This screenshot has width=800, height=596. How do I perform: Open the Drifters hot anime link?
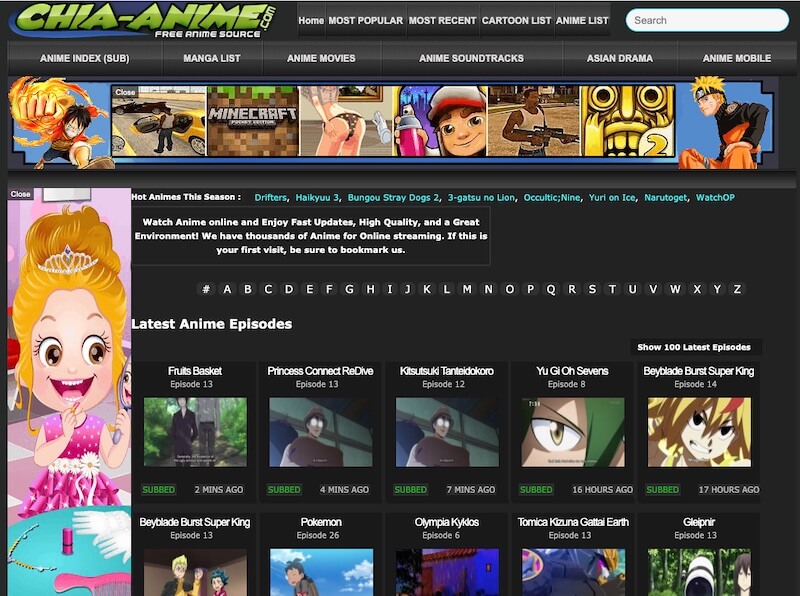(x=270, y=197)
